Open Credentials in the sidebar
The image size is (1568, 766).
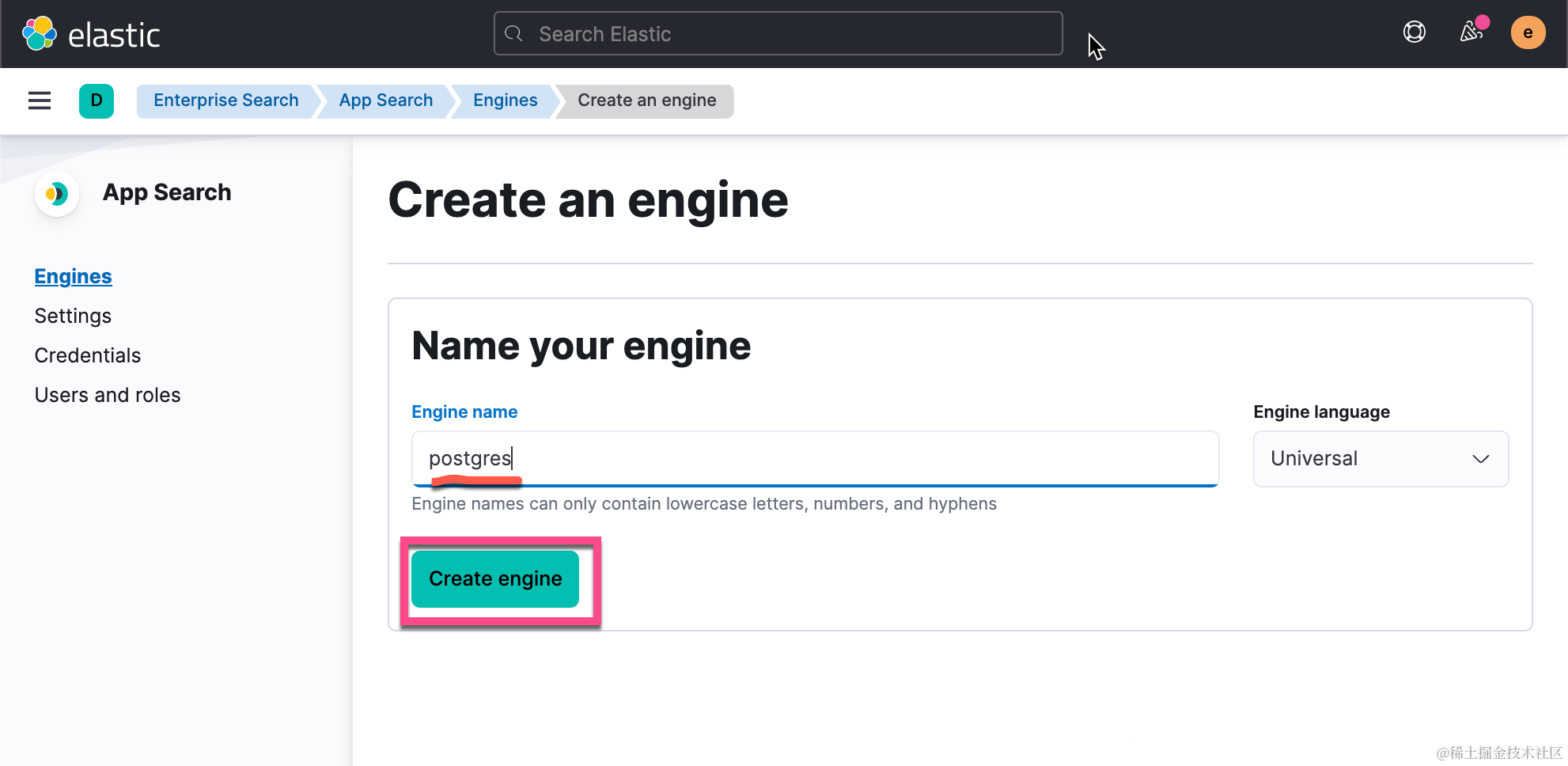click(x=88, y=355)
